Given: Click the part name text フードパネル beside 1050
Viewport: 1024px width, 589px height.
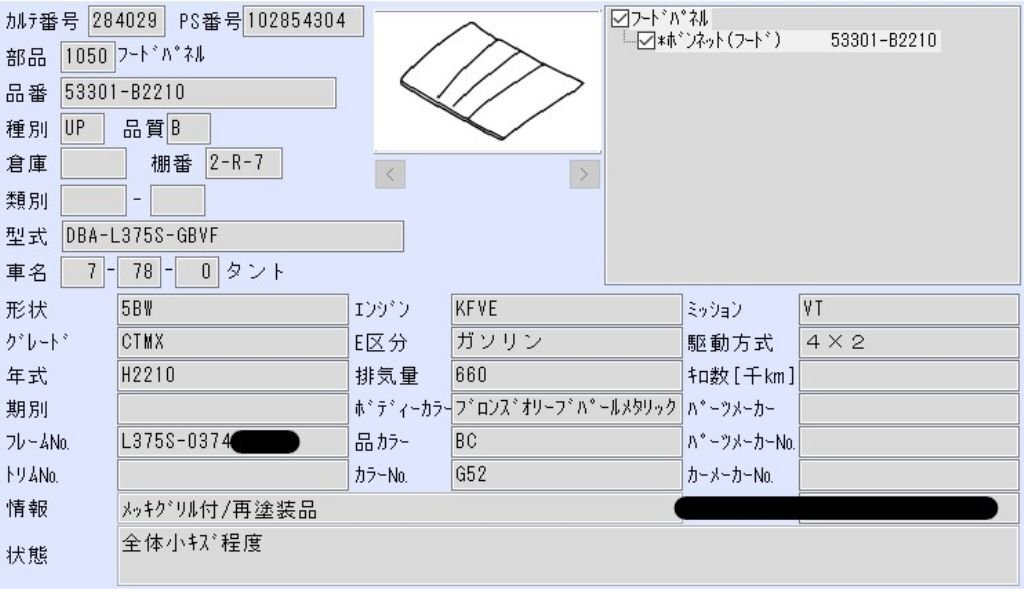Looking at the screenshot, I should [161, 56].
